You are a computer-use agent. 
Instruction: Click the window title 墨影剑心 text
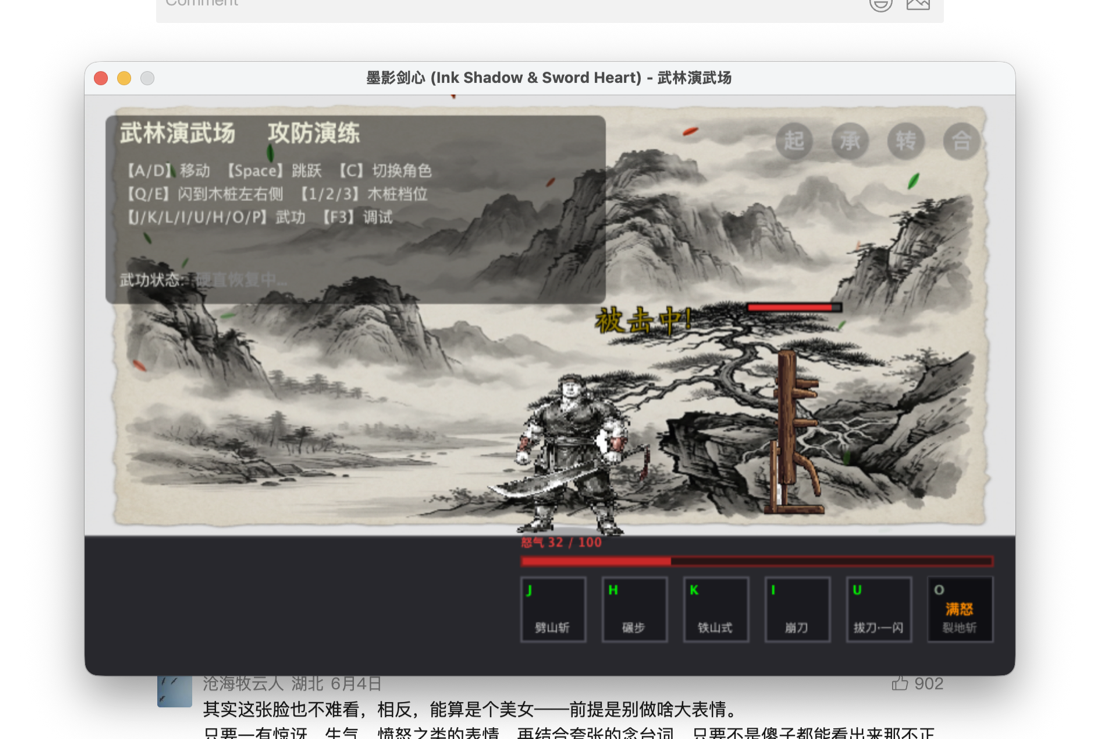pyautogui.click(x=549, y=78)
